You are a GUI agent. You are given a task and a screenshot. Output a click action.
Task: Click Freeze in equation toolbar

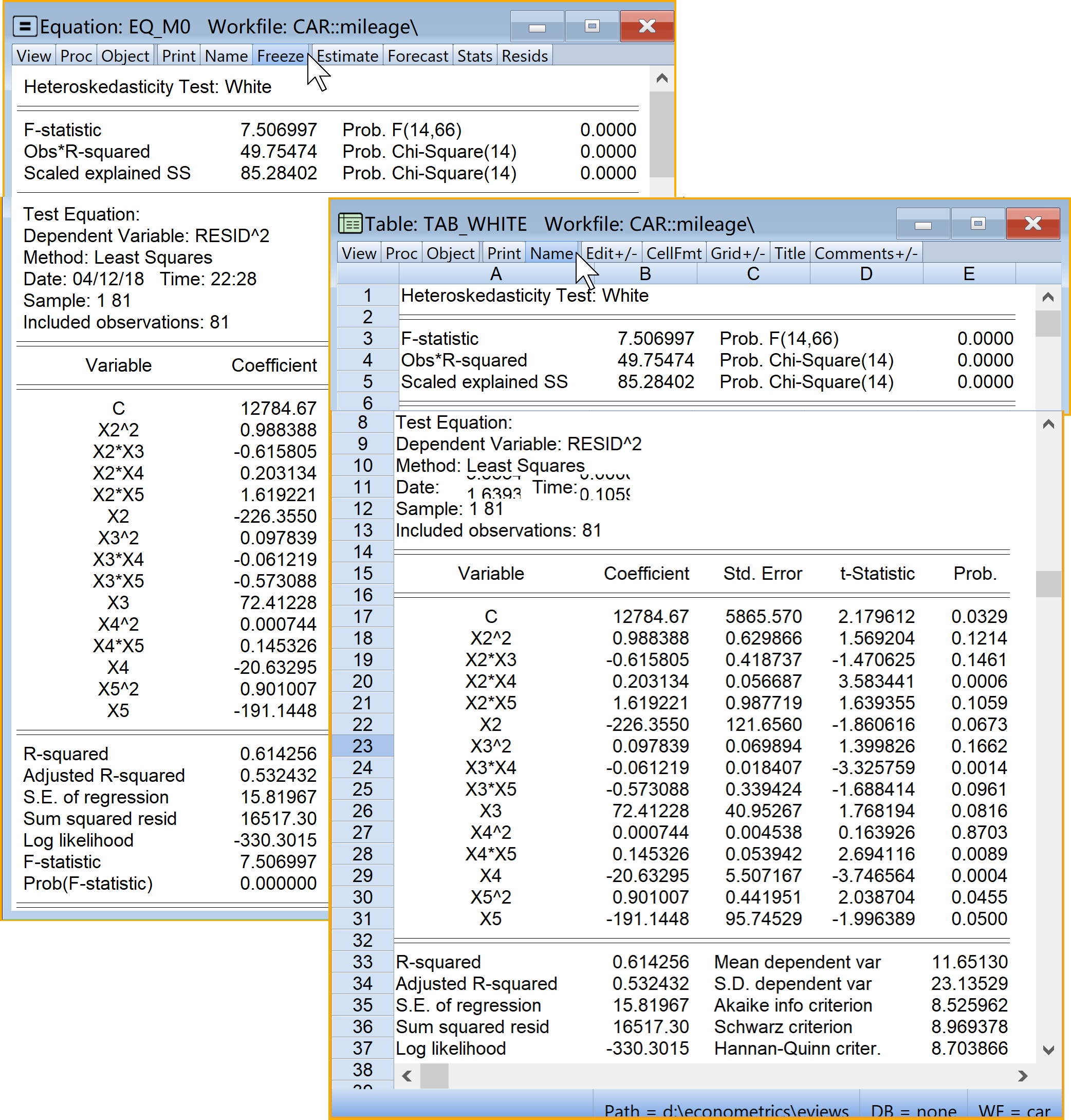point(280,56)
